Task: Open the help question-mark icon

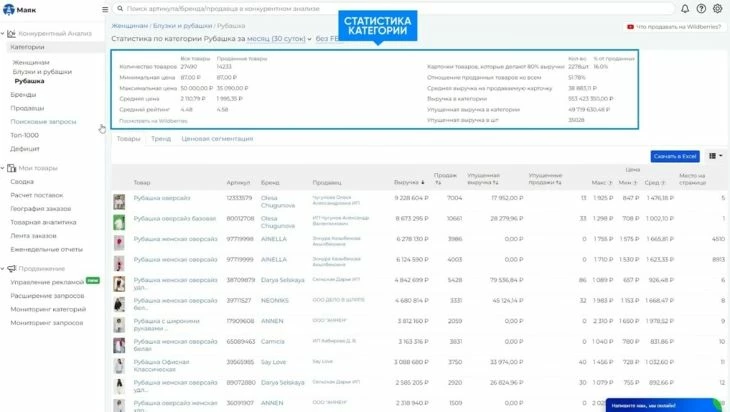Action: [x=701, y=9]
